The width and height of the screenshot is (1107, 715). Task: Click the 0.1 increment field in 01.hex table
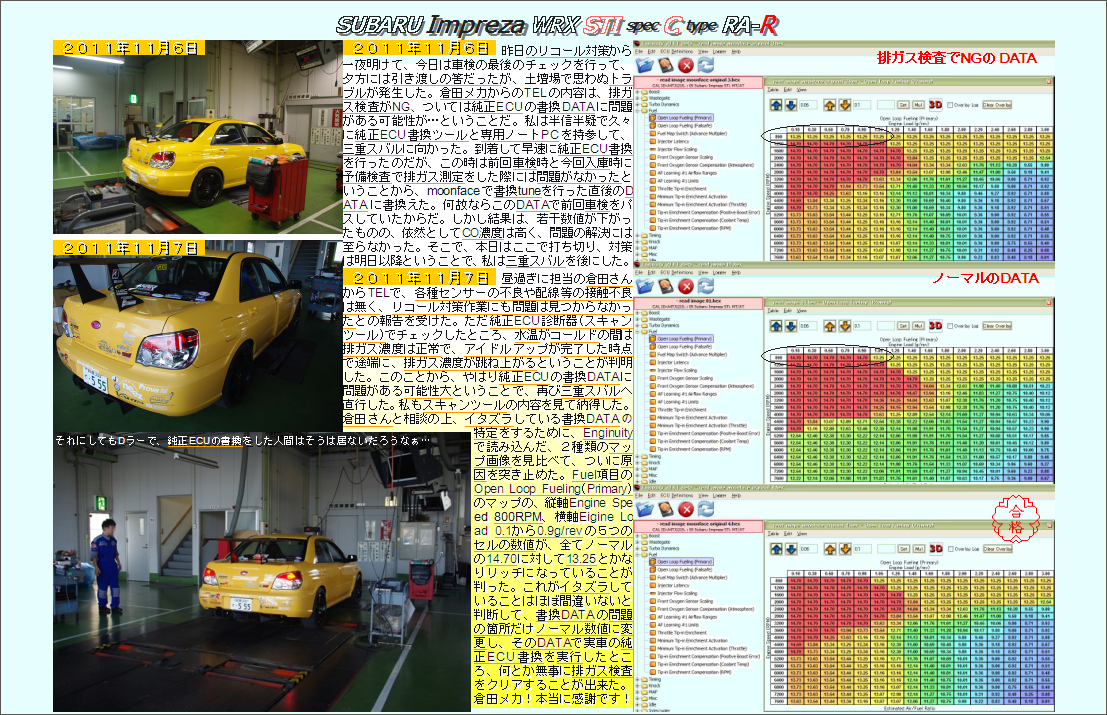(862, 326)
